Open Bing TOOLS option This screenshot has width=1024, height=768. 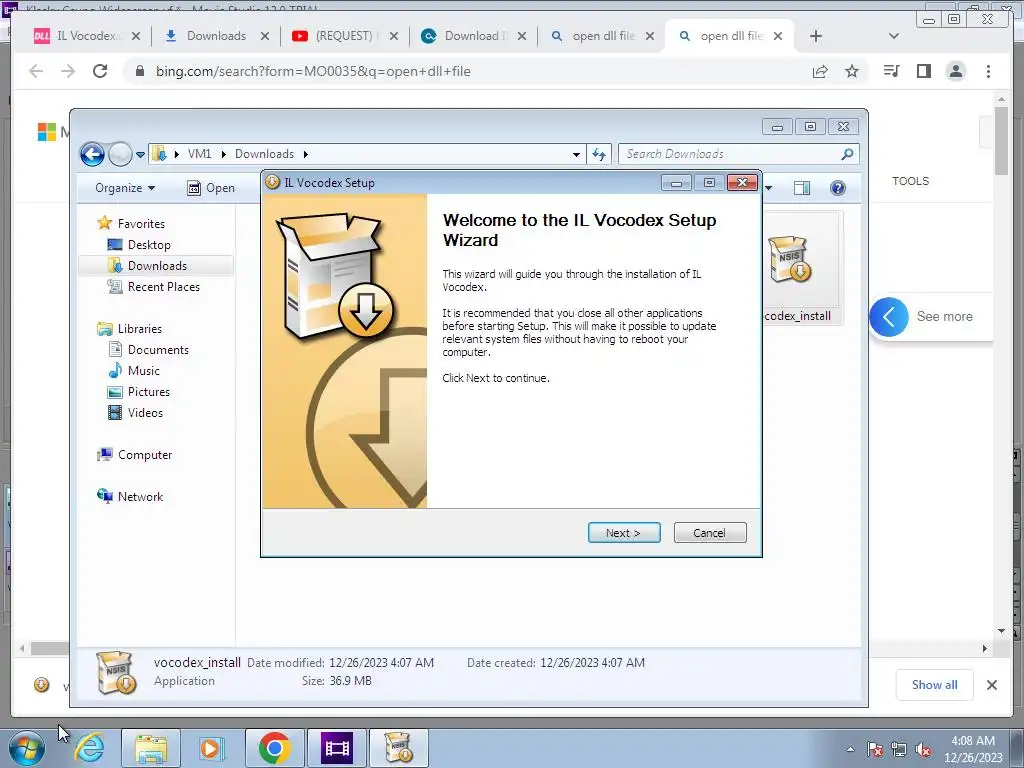[x=910, y=181]
